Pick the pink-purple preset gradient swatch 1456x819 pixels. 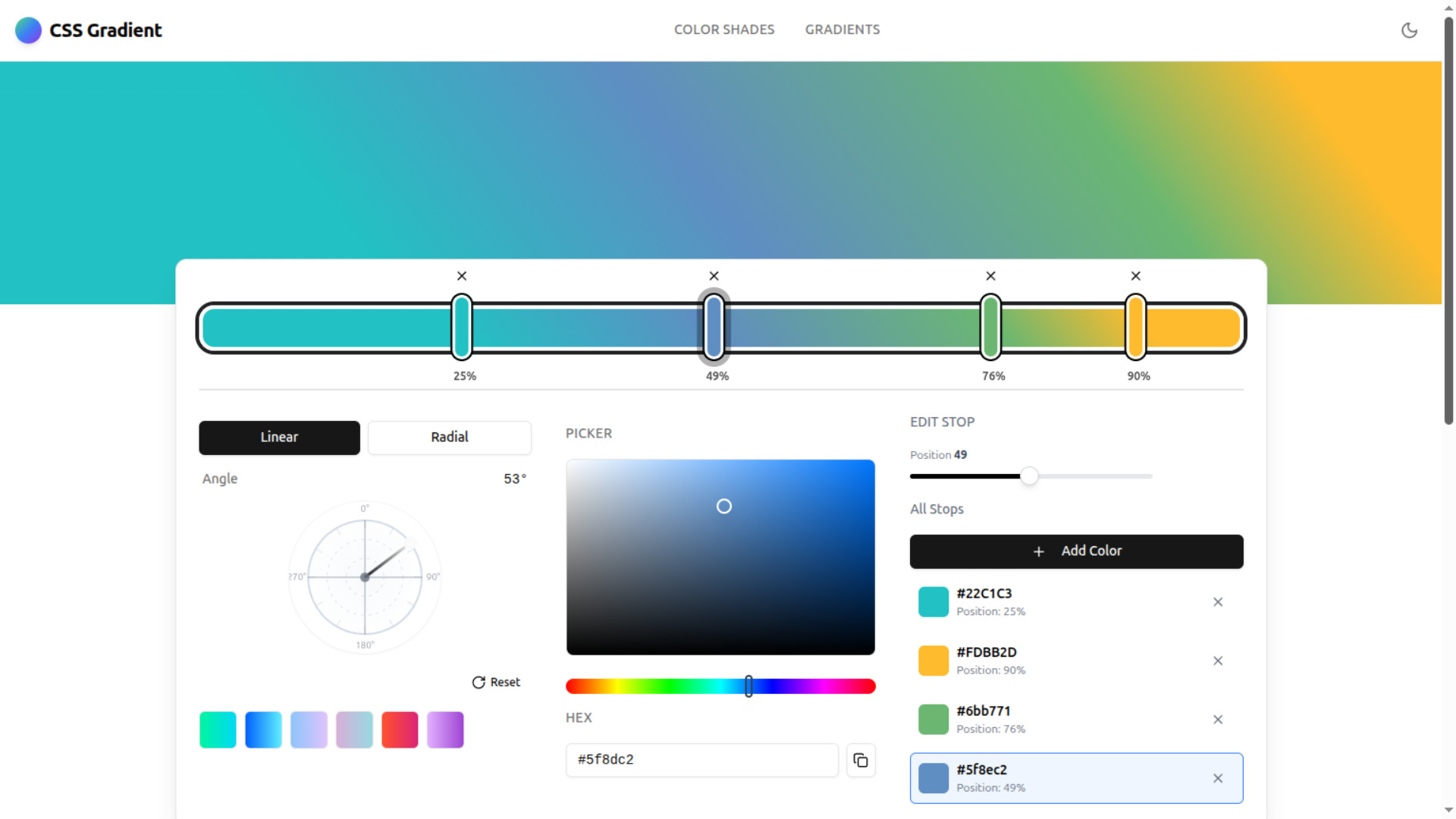[445, 730]
